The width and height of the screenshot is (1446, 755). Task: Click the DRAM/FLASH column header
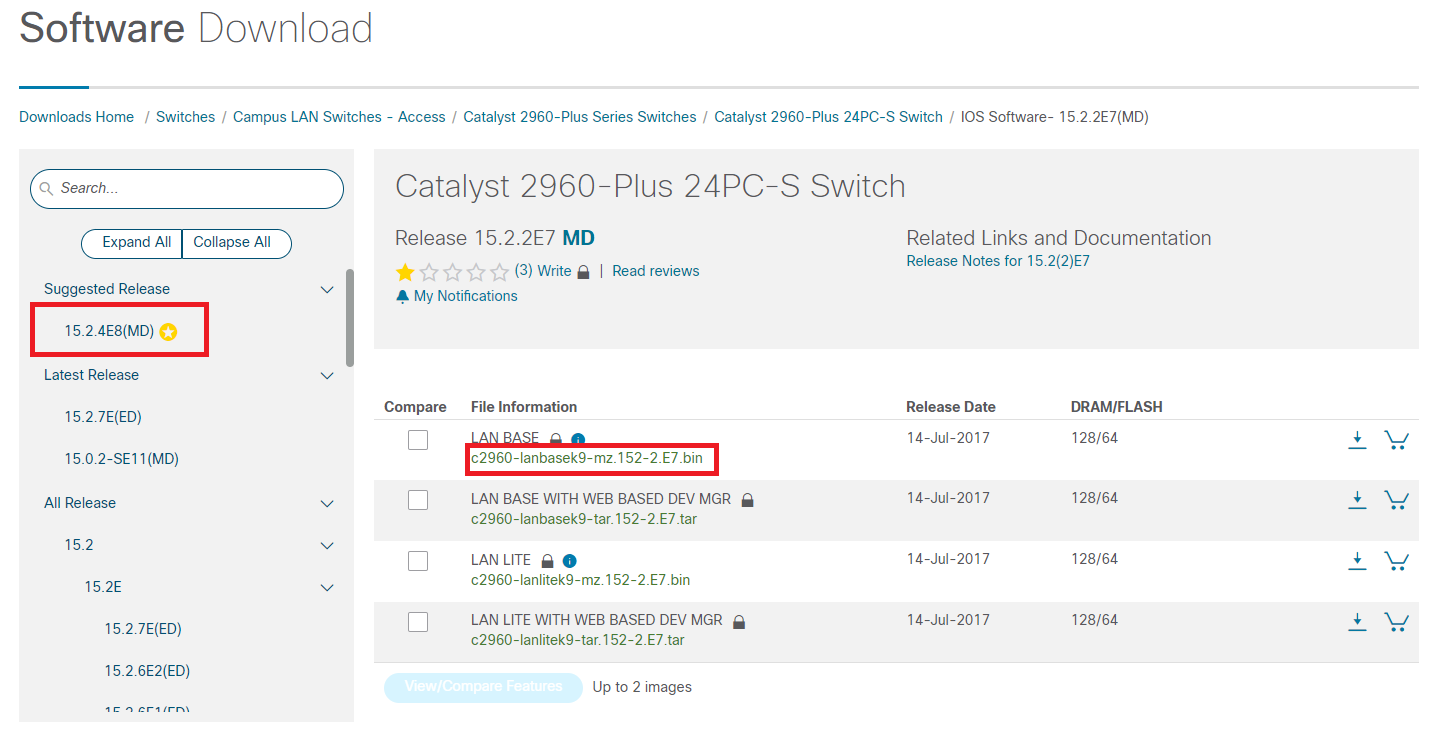tap(1117, 407)
